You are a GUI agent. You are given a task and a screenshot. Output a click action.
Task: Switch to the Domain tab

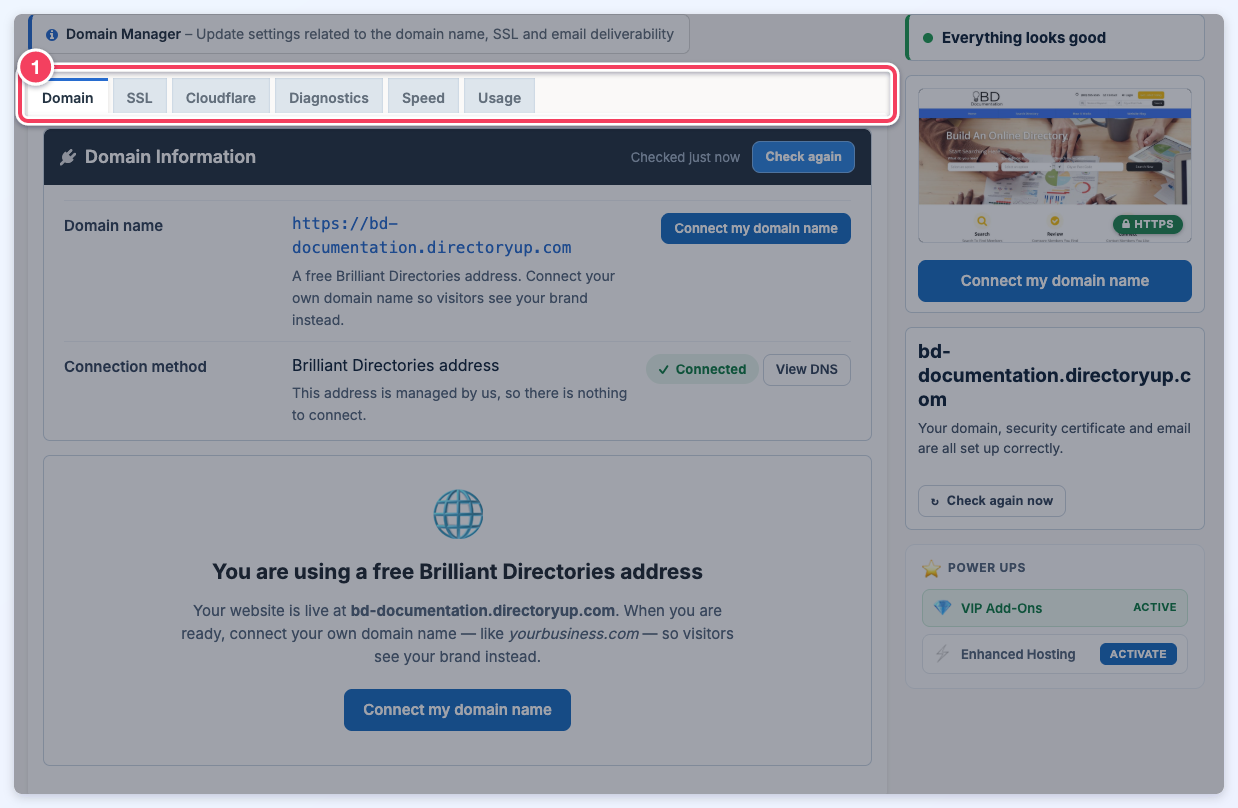click(x=68, y=97)
